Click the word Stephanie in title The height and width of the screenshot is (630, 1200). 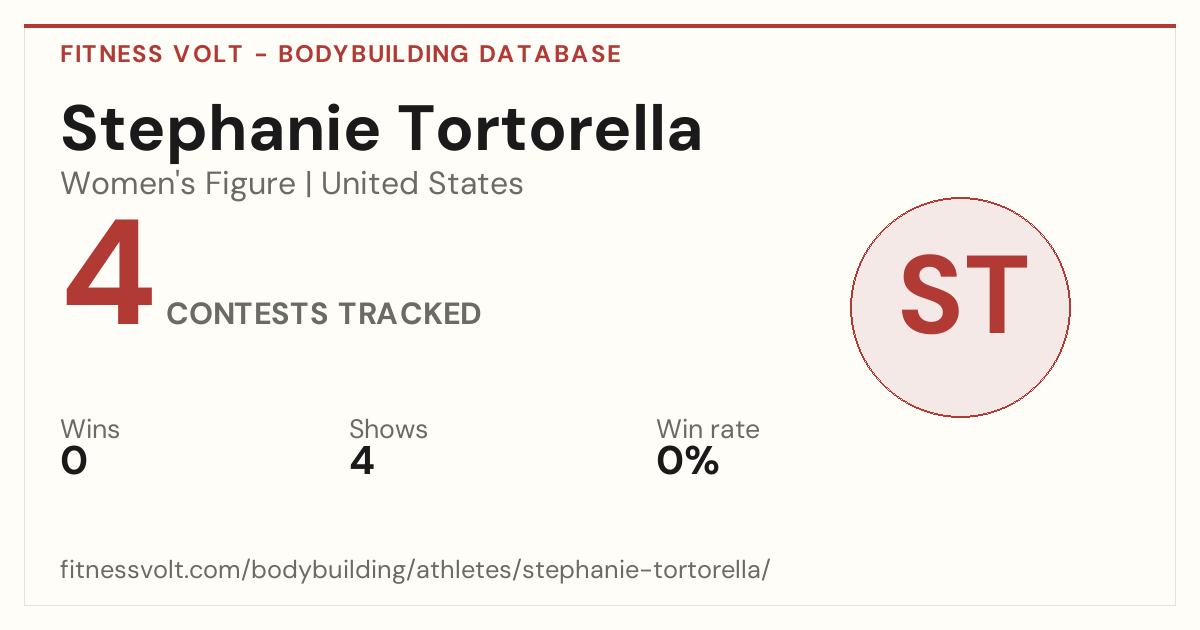pyautogui.click(x=220, y=130)
